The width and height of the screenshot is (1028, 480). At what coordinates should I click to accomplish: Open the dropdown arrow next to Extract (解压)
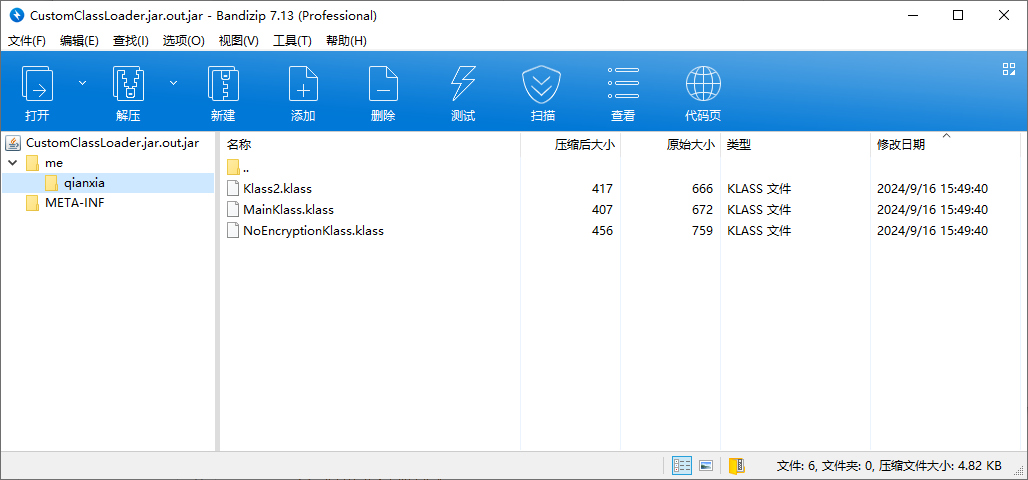point(173,83)
